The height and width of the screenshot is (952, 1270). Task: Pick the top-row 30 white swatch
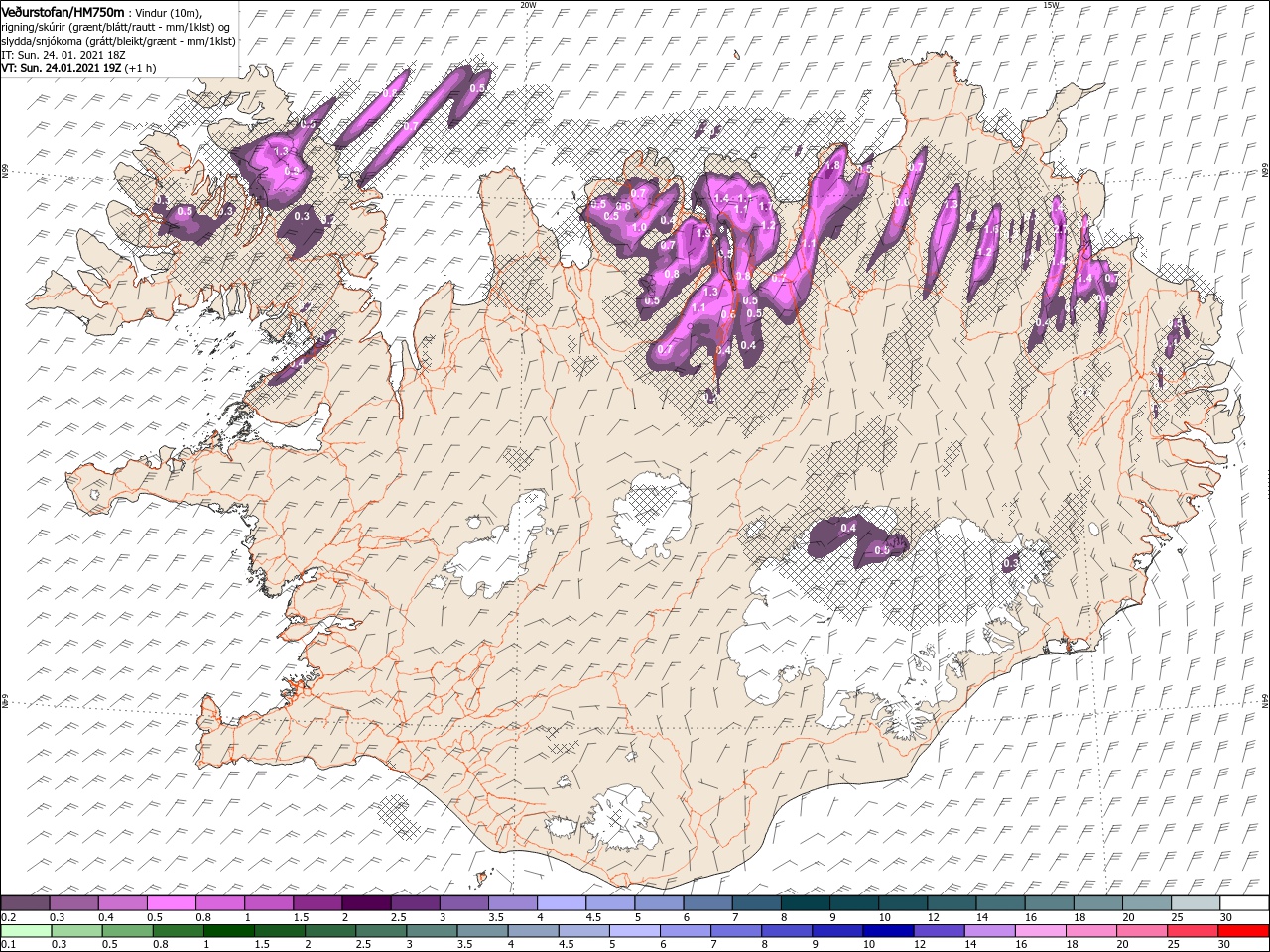point(1243,903)
